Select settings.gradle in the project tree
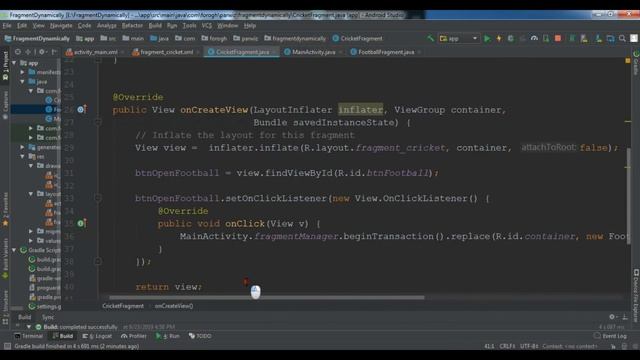This screenshot has width=640, height=360. tap(45, 307)
